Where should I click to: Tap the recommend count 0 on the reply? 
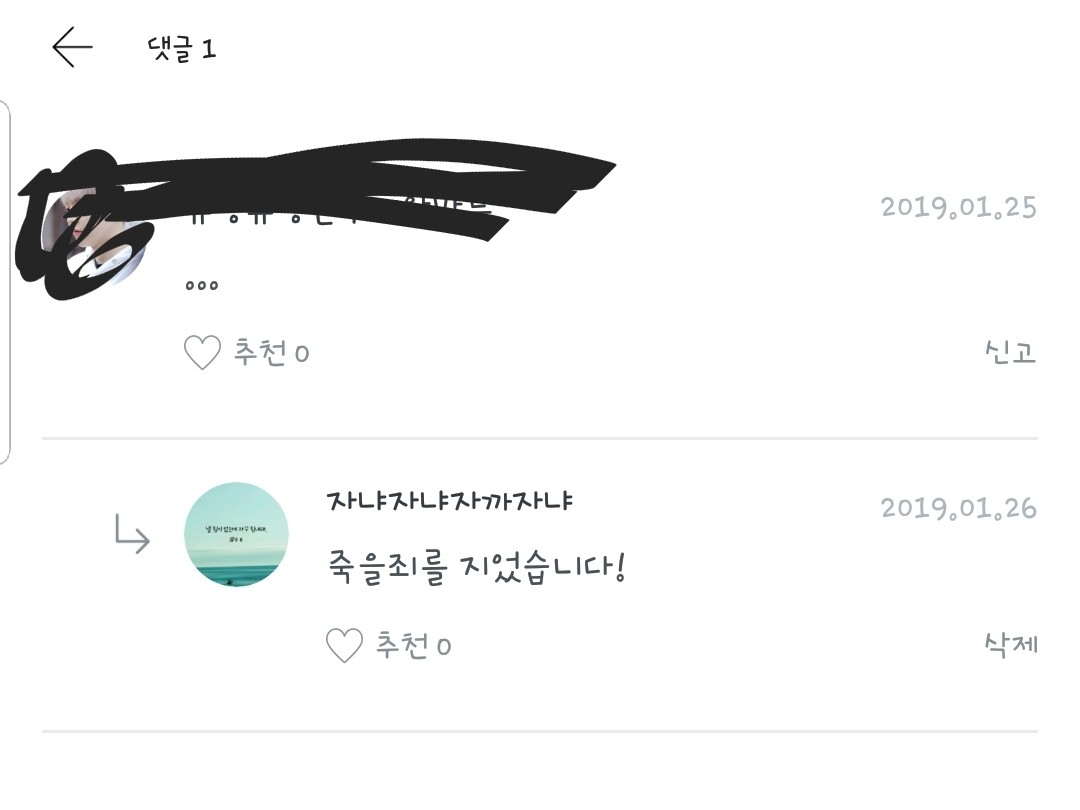pos(444,646)
